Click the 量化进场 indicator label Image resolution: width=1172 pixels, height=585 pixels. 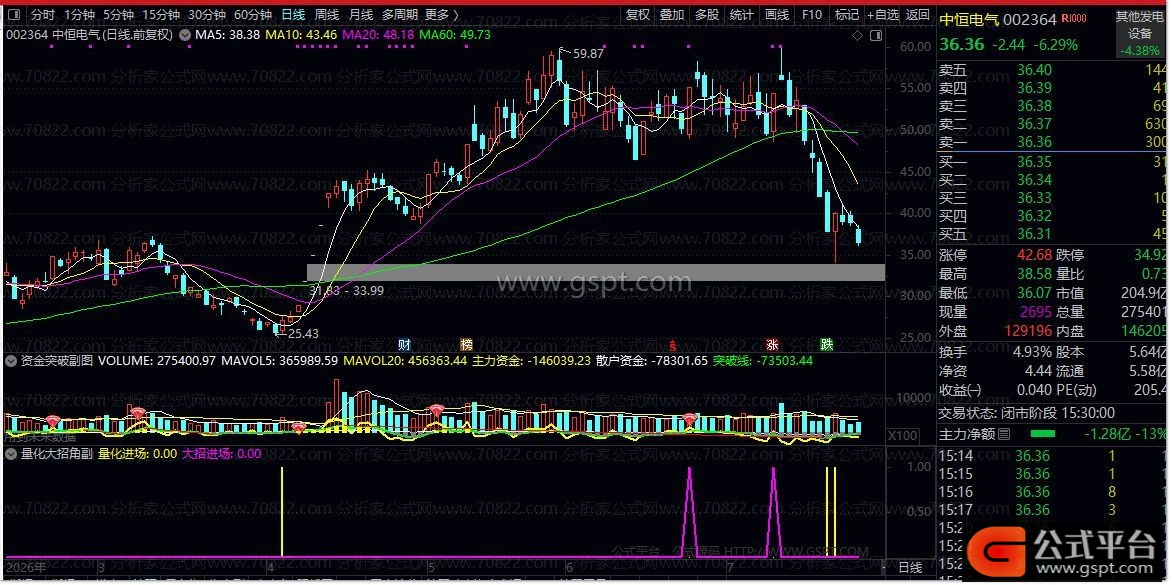click(x=138, y=453)
